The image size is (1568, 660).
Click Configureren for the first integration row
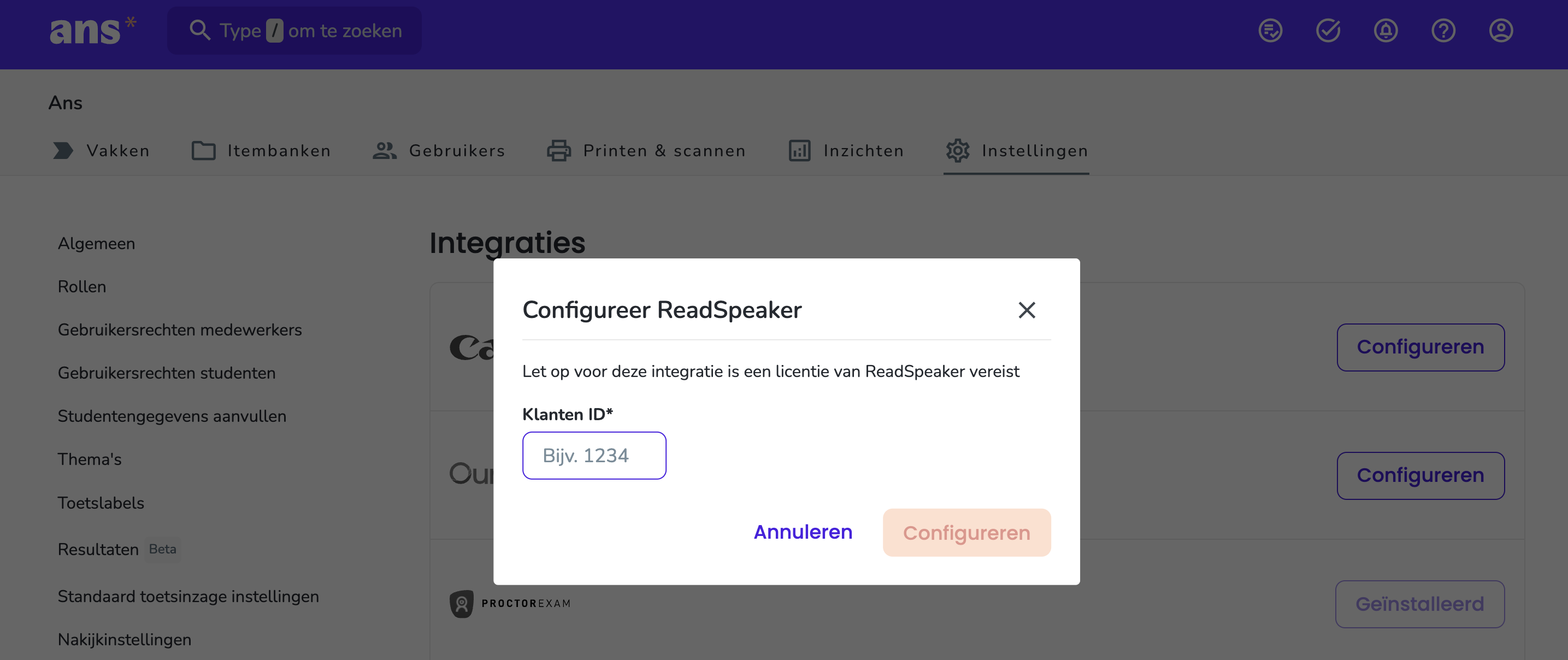point(1420,347)
